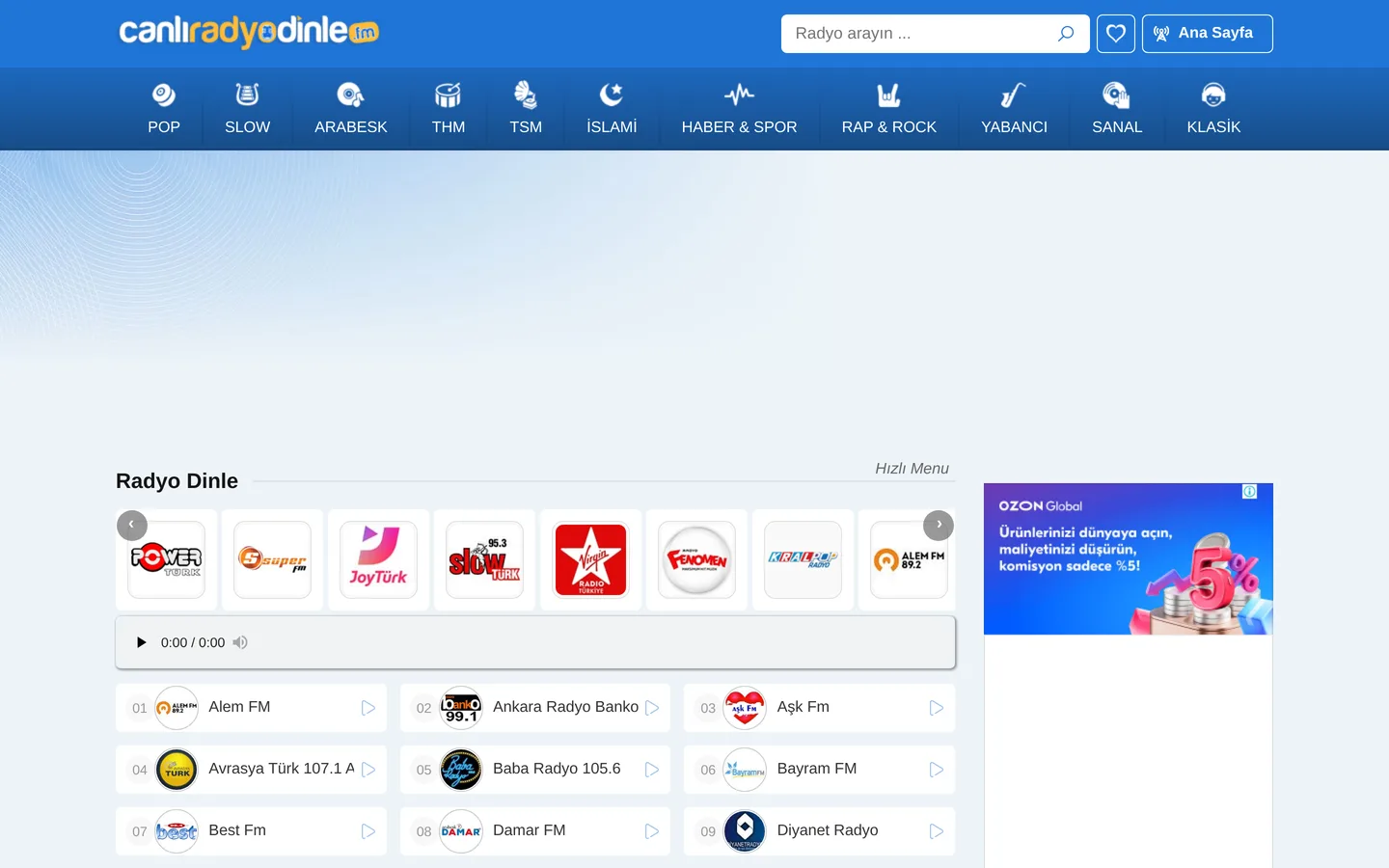Click the Alem FM round logo in list
The image size is (1389, 868).
[177, 708]
